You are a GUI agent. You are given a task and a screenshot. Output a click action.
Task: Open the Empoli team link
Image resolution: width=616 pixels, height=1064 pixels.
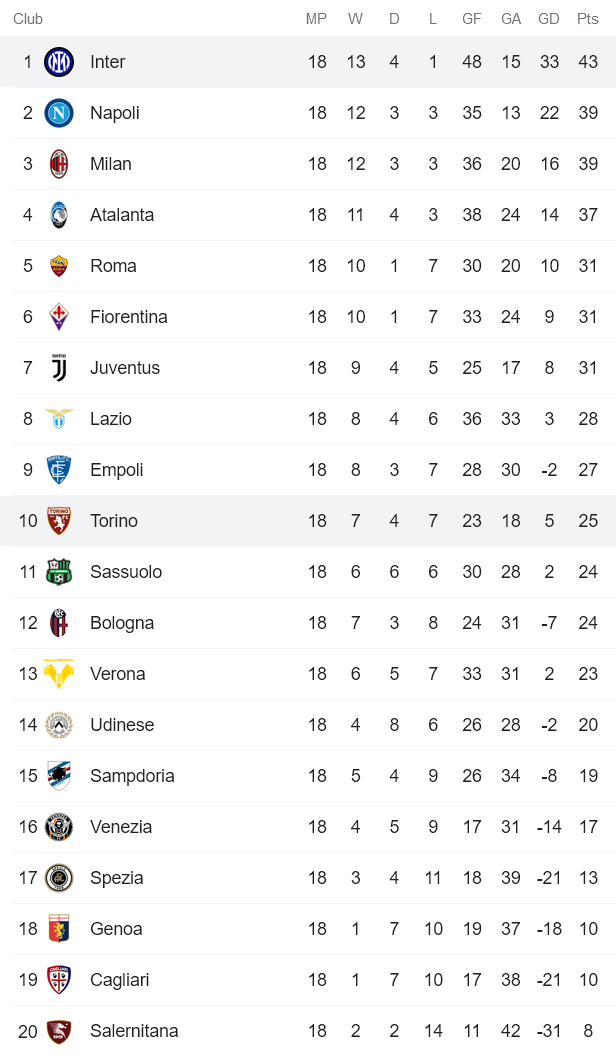tap(116, 470)
